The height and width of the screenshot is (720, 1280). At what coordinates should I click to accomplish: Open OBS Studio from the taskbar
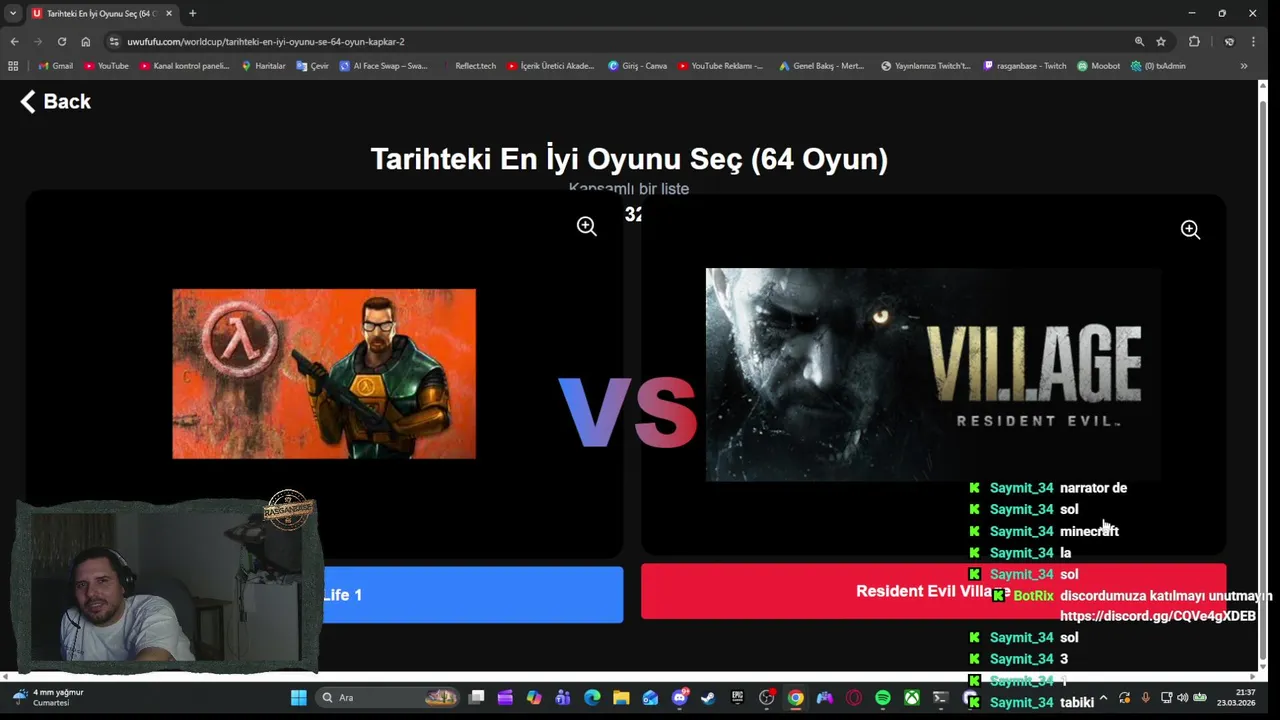click(767, 698)
